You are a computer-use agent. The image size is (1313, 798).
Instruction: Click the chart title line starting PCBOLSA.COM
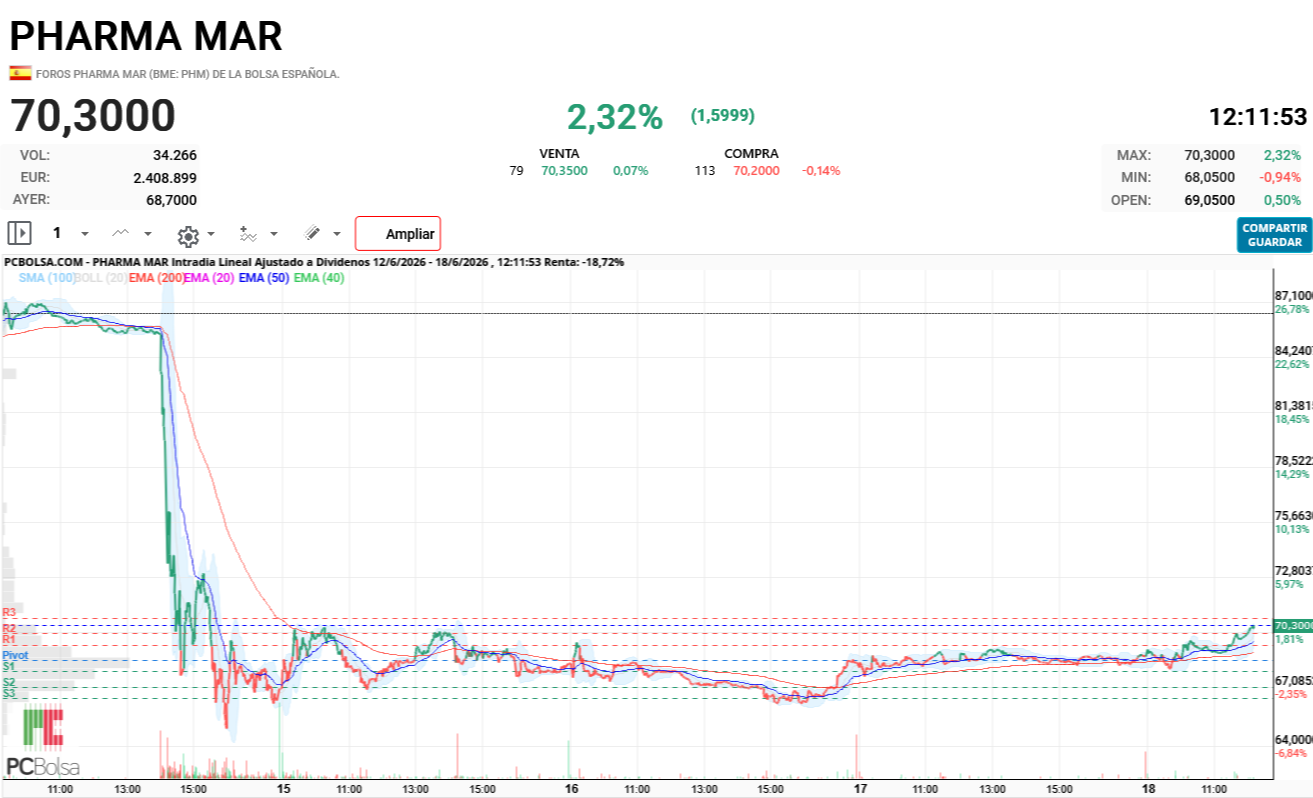pyautogui.click(x=314, y=262)
